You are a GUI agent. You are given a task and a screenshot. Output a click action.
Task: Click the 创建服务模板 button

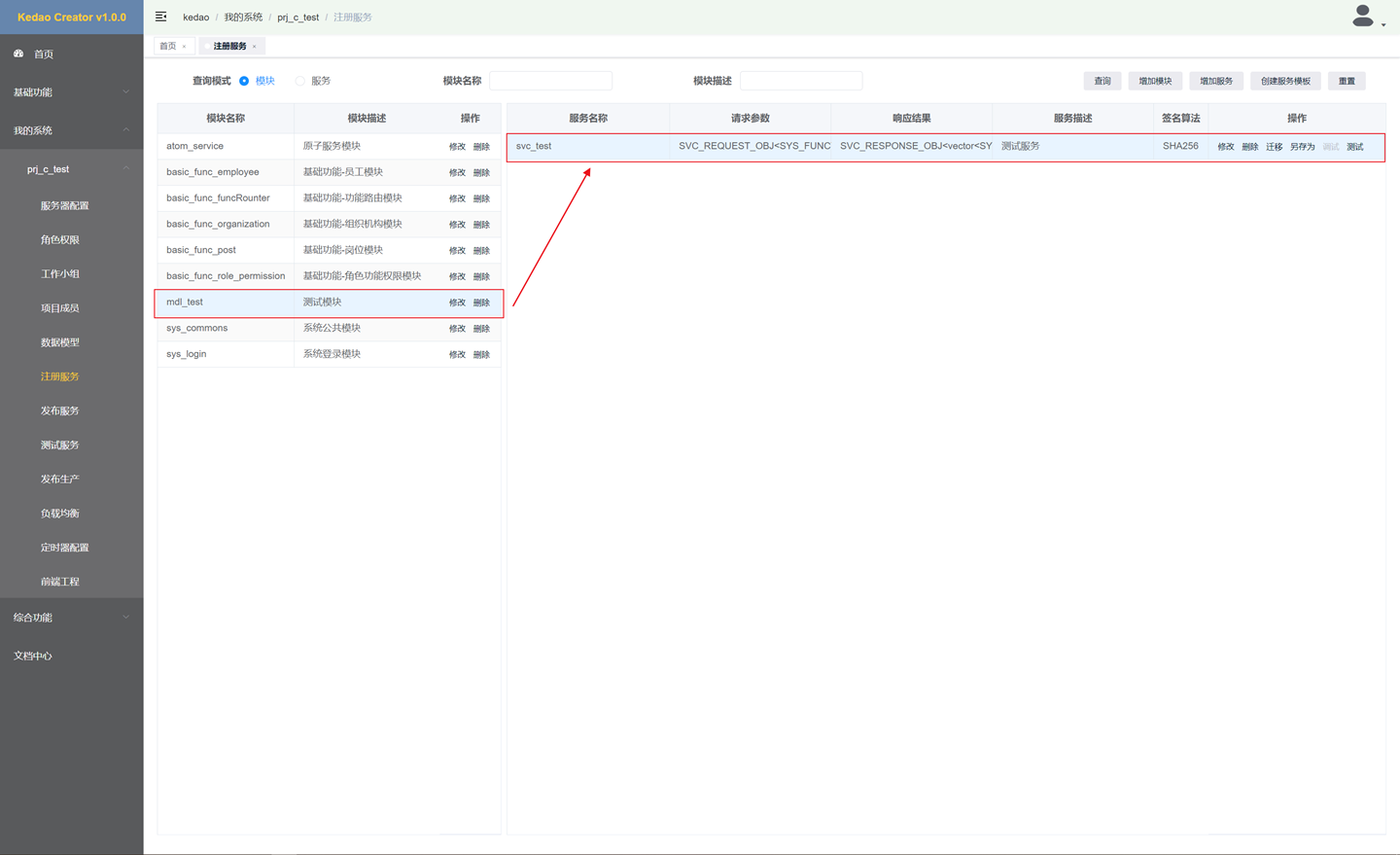pos(1285,81)
